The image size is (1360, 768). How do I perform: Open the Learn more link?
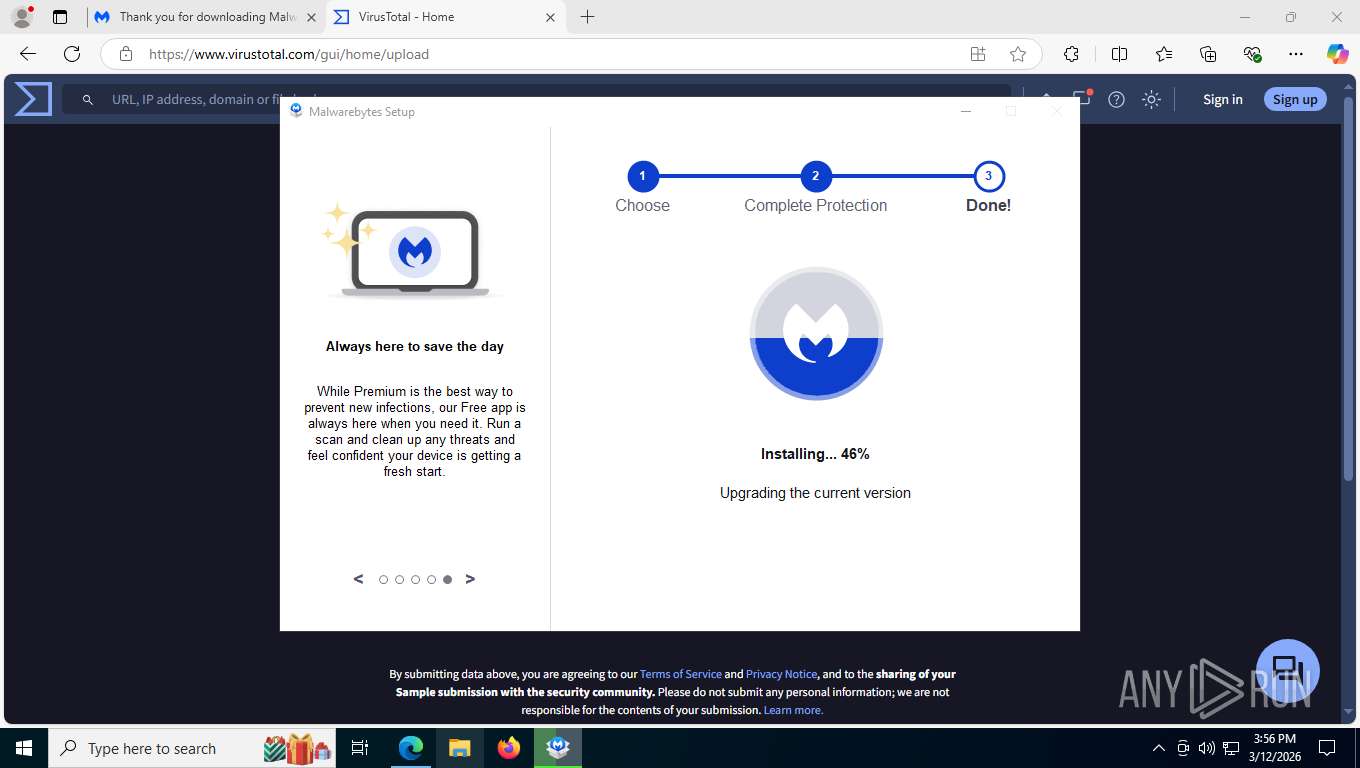(x=793, y=710)
